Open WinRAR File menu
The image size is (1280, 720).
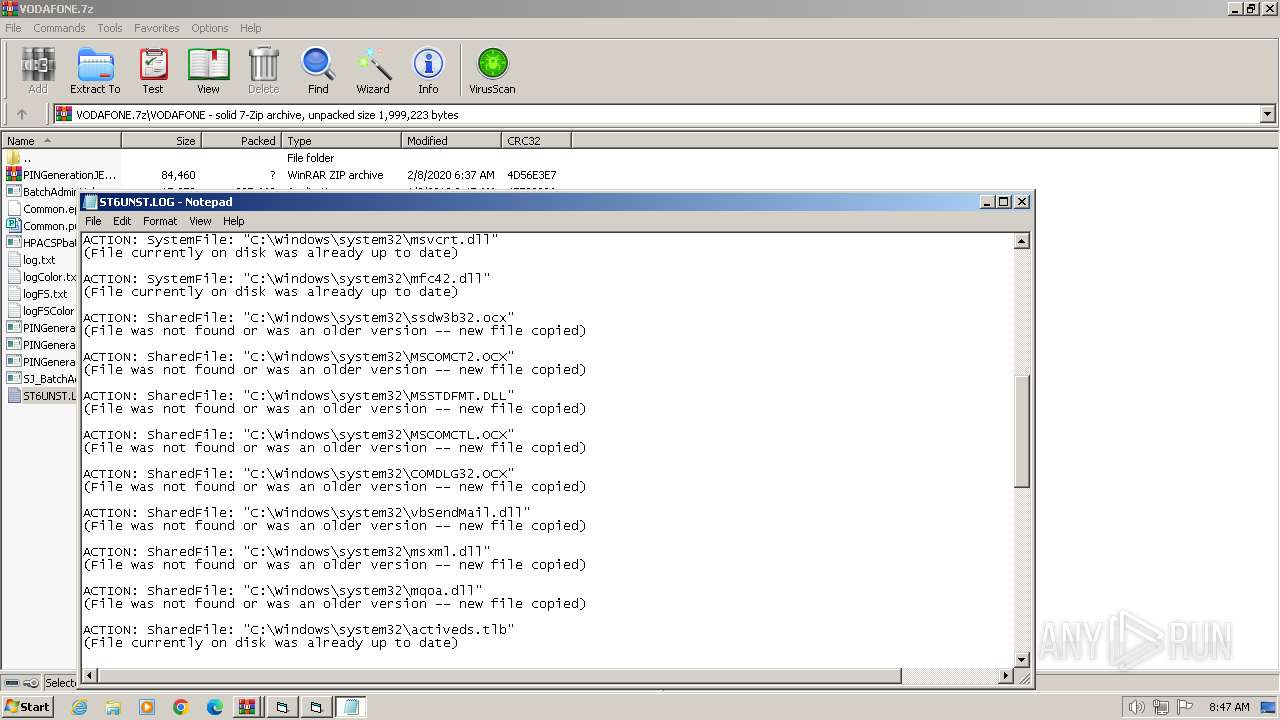[13, 28]
